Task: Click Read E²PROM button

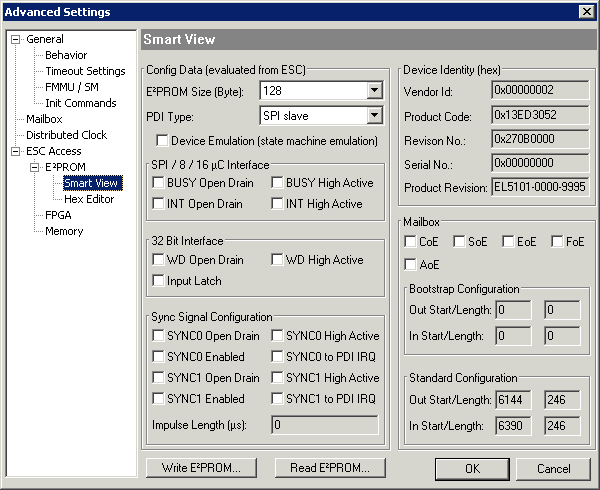Action: point(330,468)
